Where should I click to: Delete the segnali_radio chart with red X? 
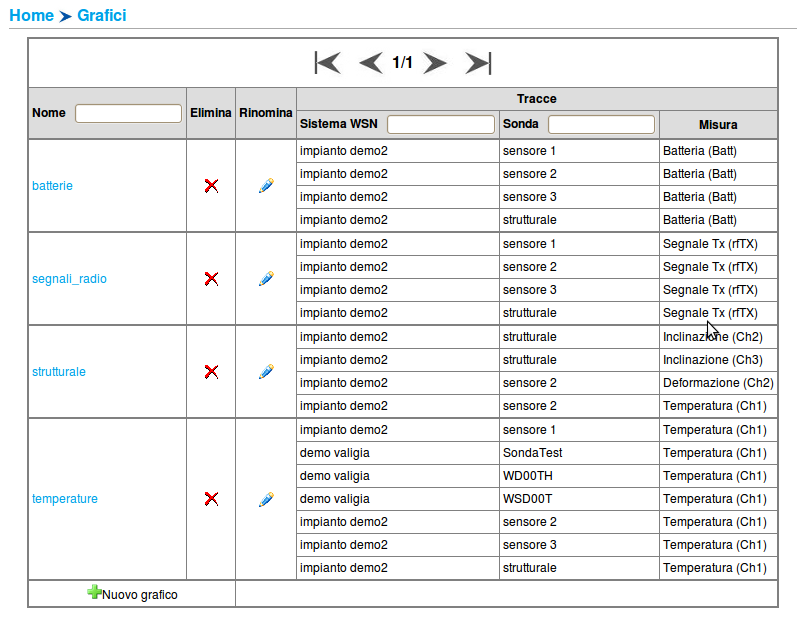click(x=211, y=279)
